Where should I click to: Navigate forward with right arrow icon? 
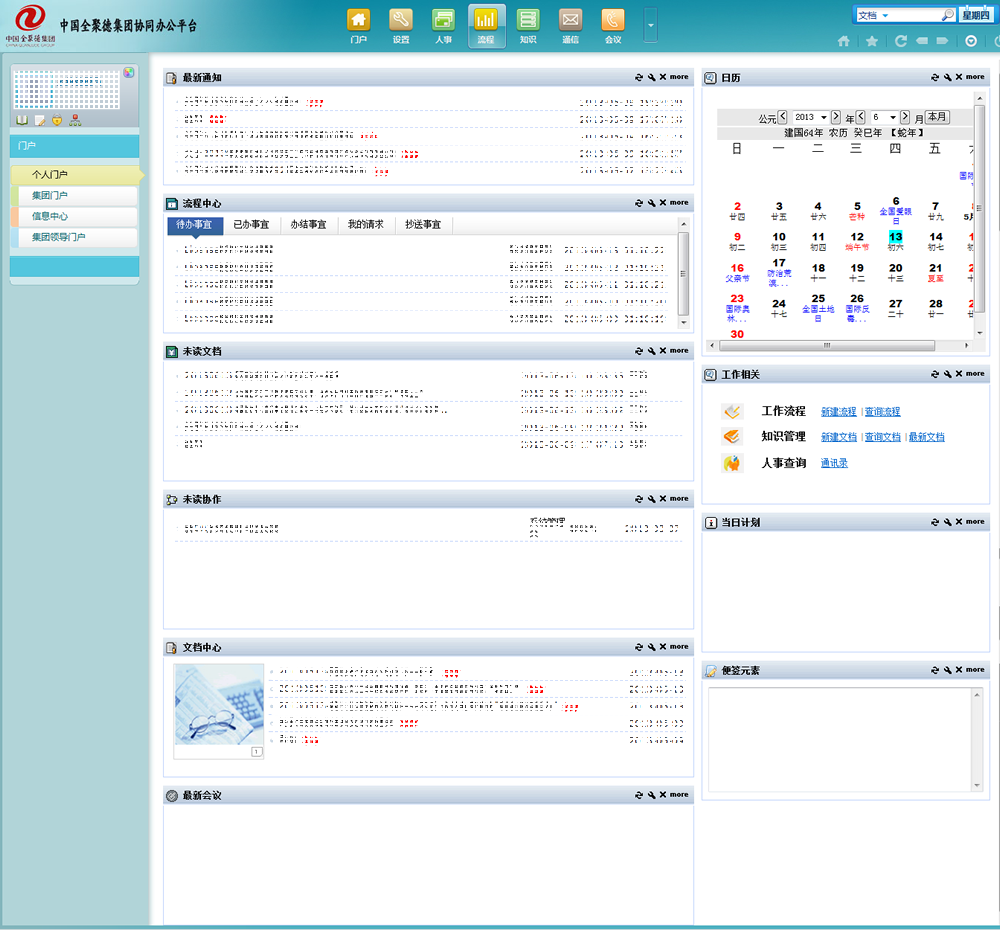pyautogui.click(x=942, y=41)
